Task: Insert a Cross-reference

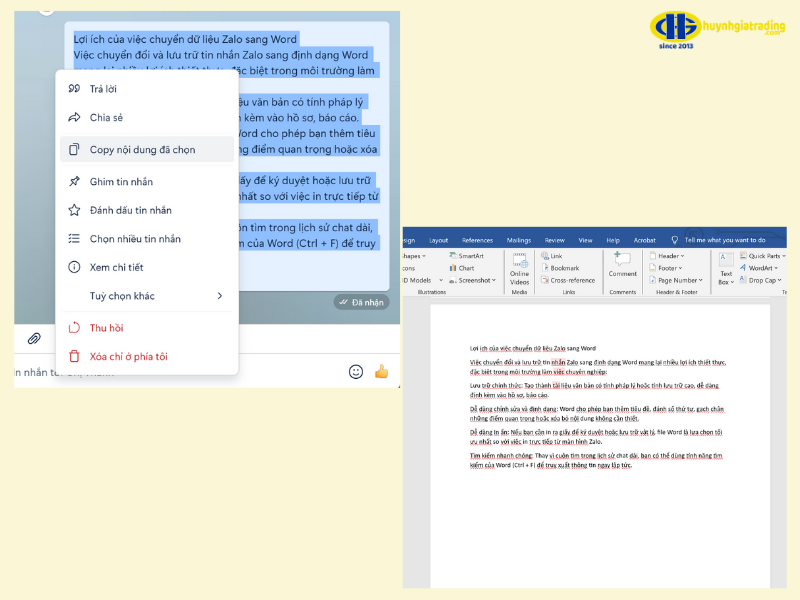Action: pos(572,280)
